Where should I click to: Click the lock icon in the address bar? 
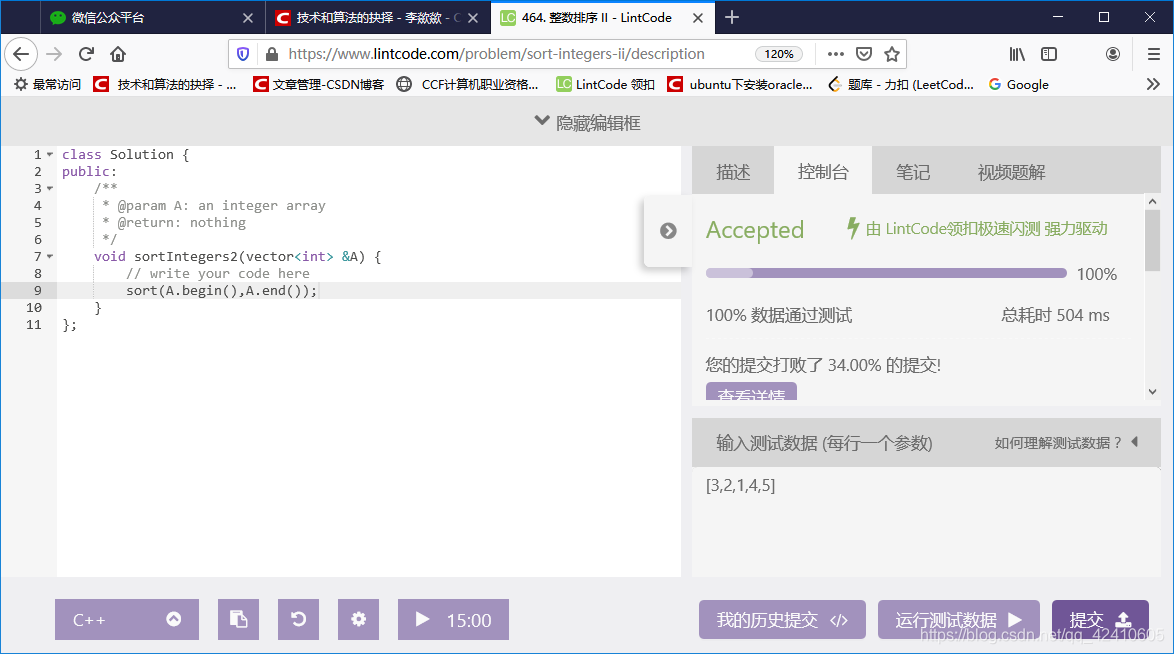pos(273,53)
